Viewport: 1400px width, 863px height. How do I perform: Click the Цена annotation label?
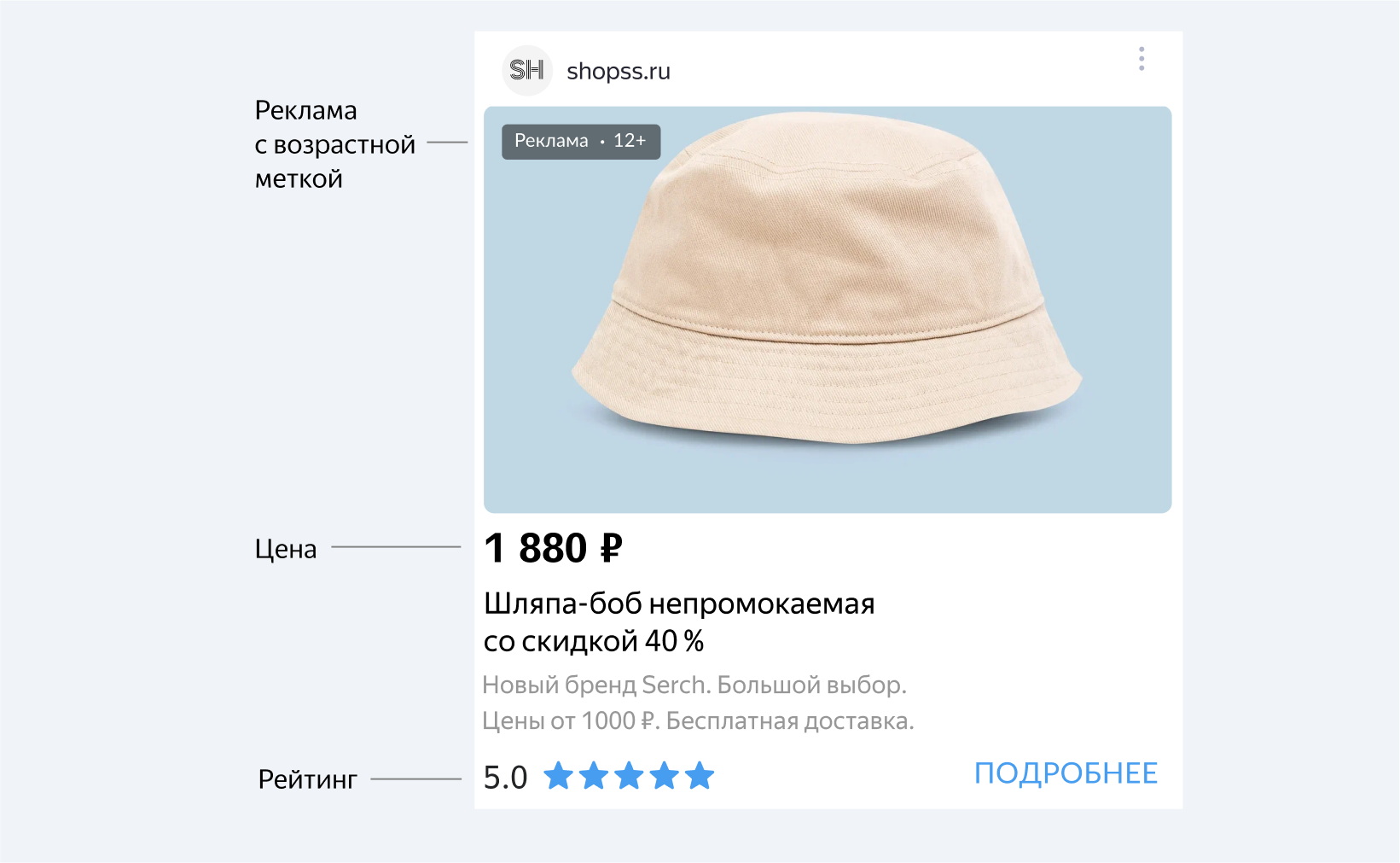(286, 549)
